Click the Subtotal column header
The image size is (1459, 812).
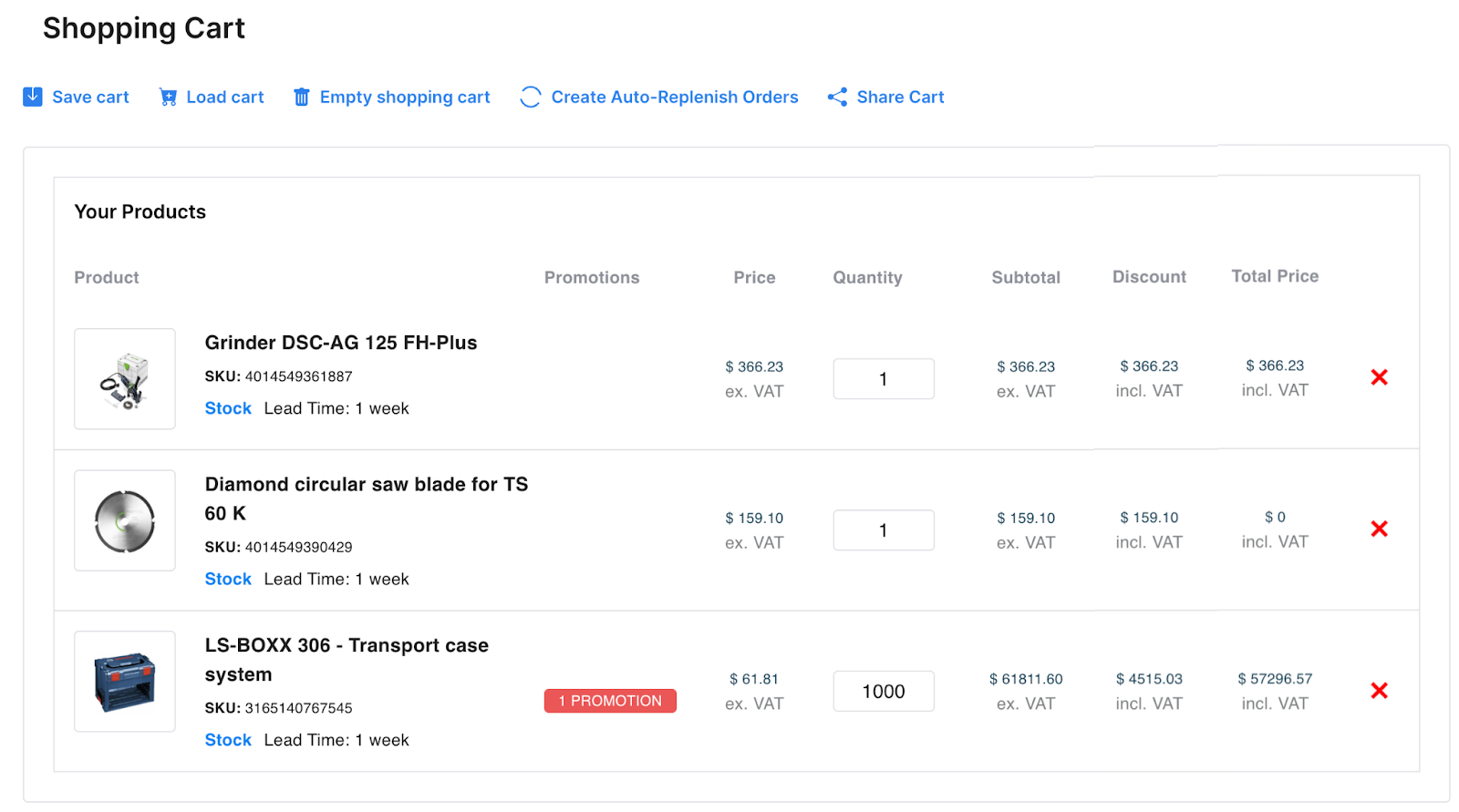tap(1026, 277)
